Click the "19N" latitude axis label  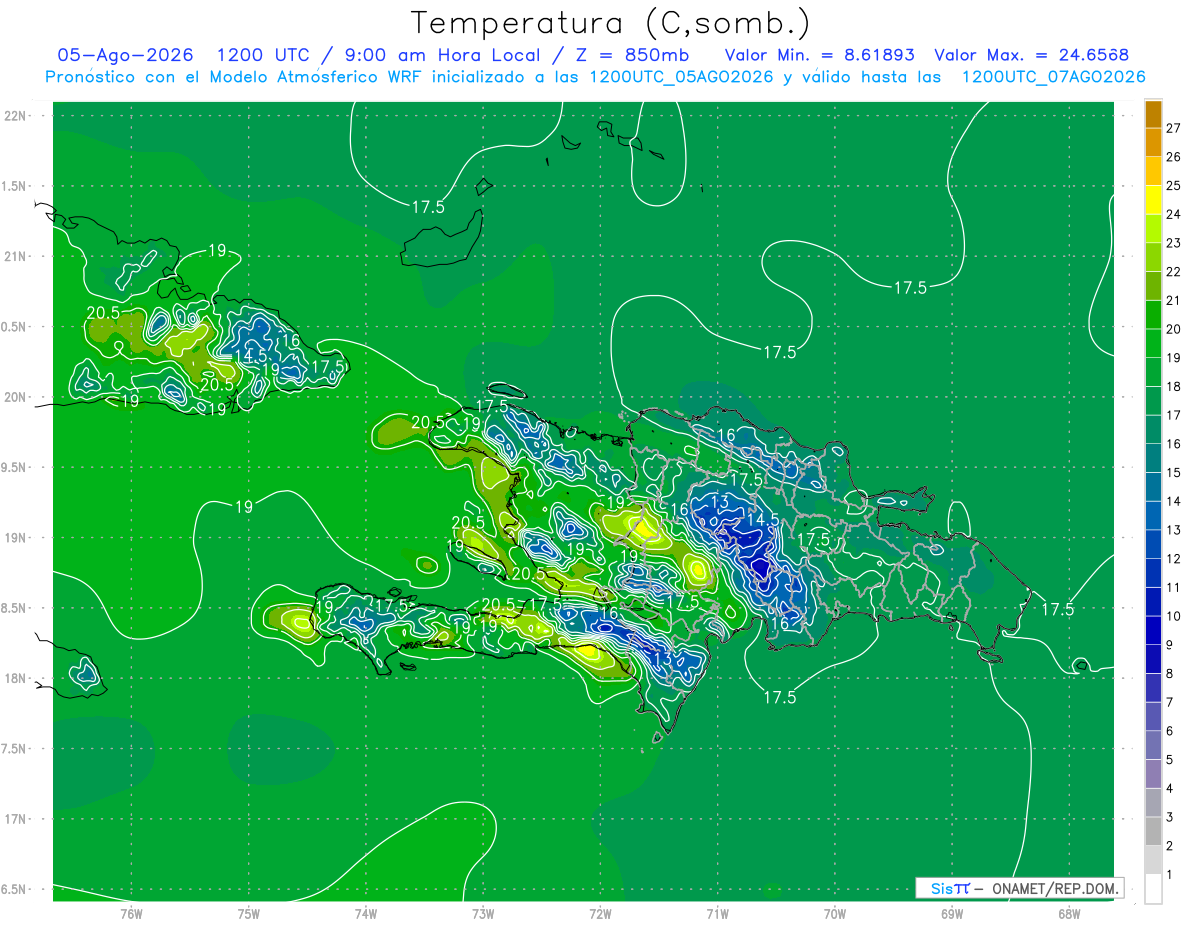(x=16, y=537)
